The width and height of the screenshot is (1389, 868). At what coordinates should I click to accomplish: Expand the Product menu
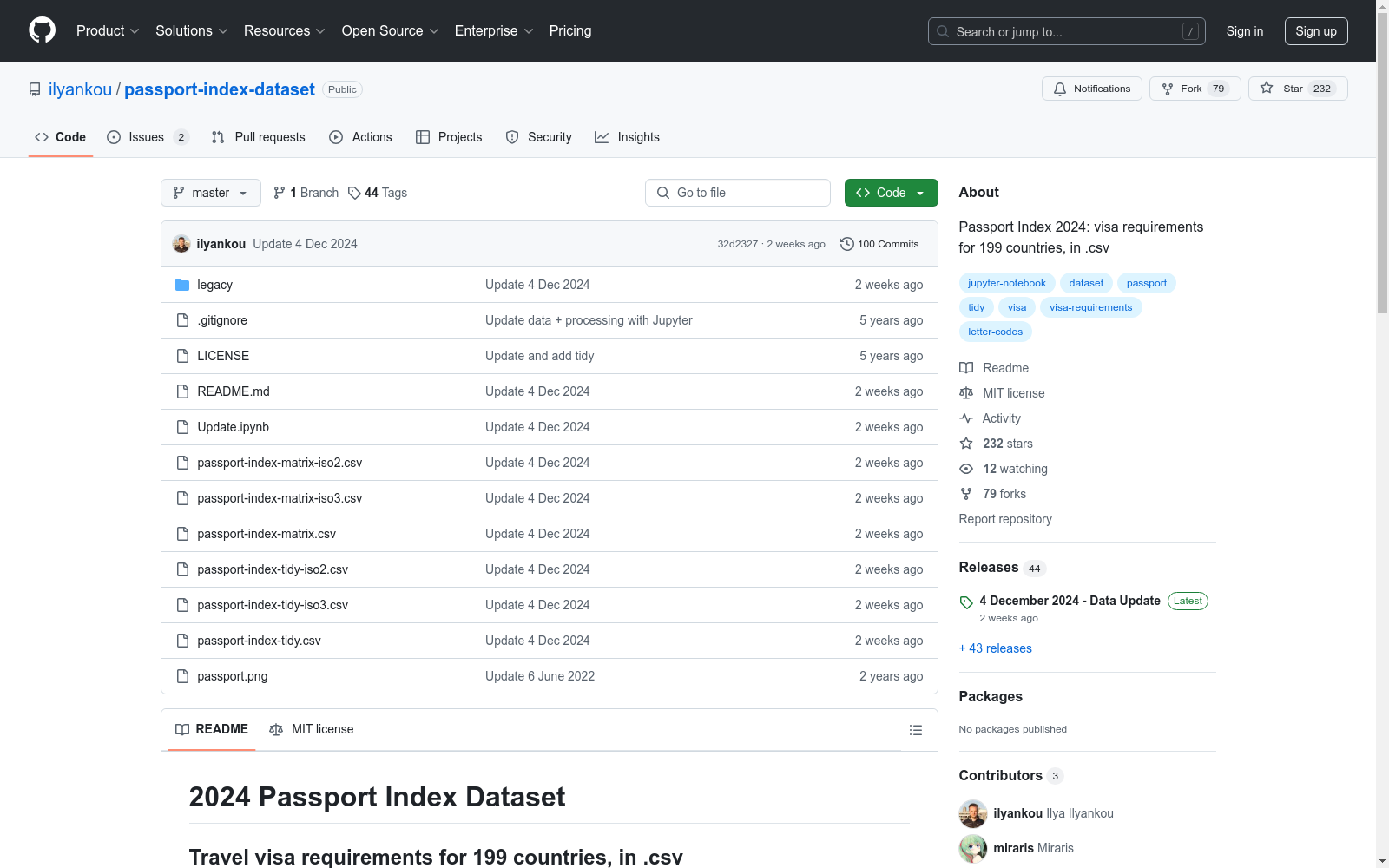(108, 31)
